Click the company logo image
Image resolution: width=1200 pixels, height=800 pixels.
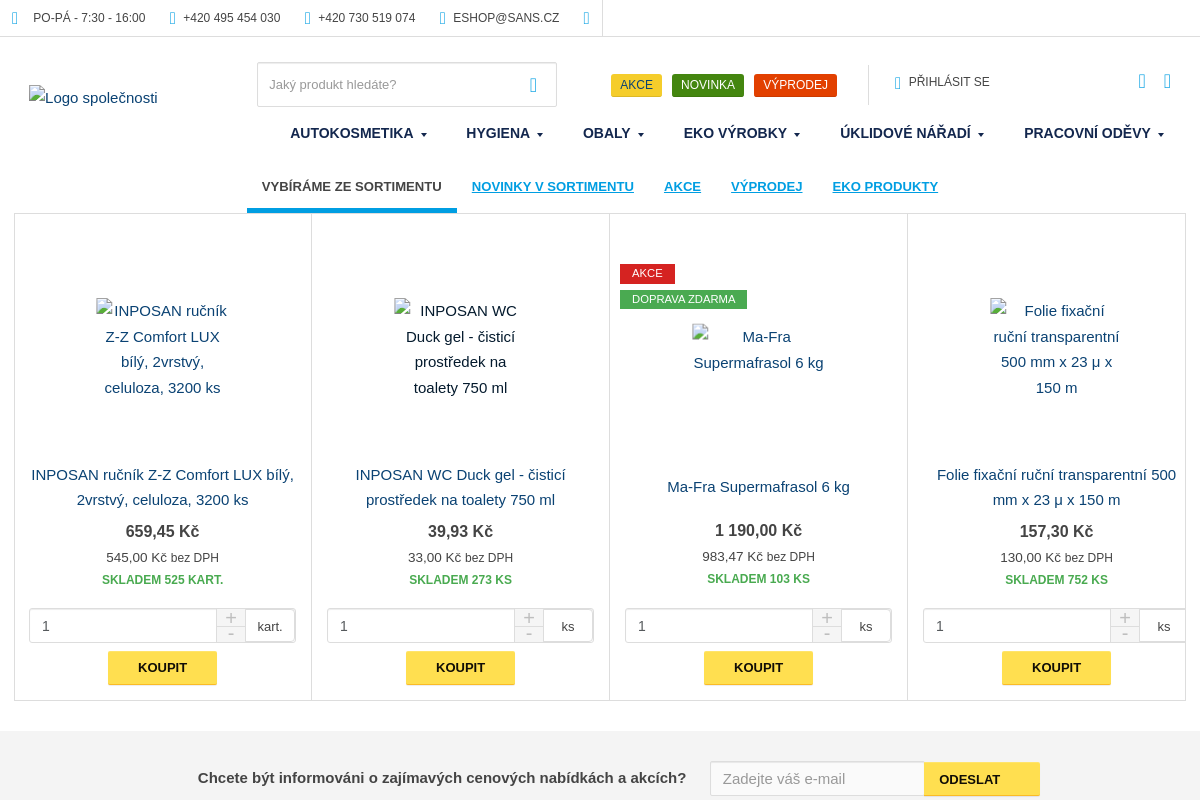[93, 97]
